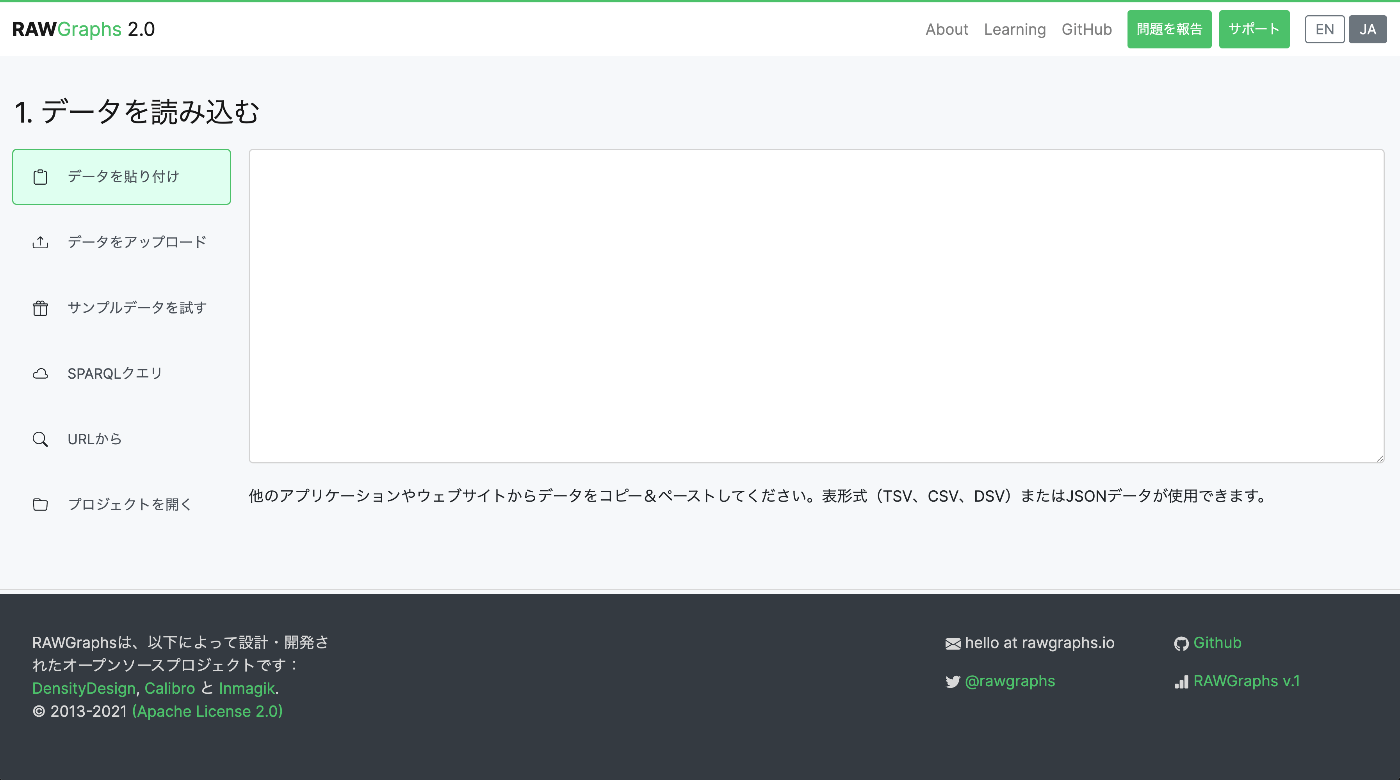Switch interface language to EN

coord(1324,29)
